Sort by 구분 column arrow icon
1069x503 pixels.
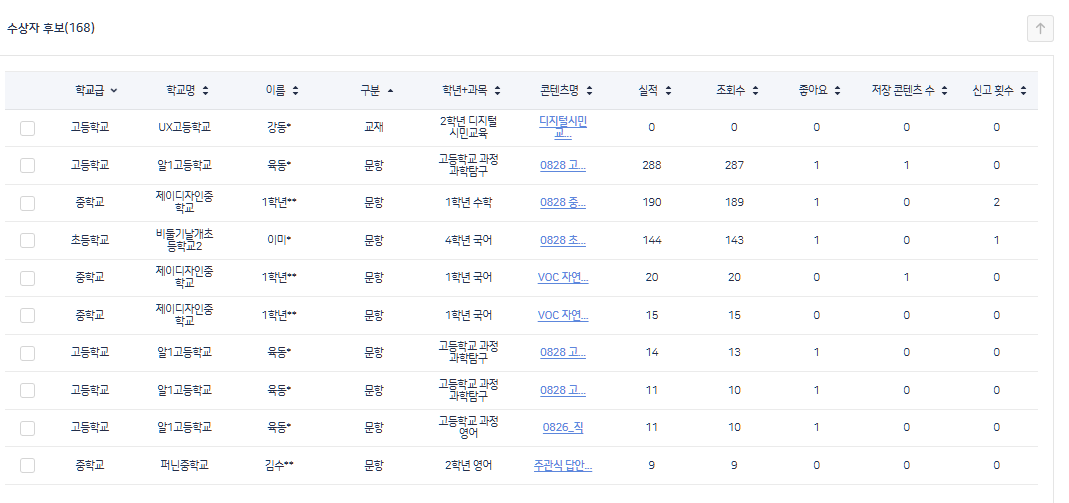pyautogui.click(x=390, y=91)
